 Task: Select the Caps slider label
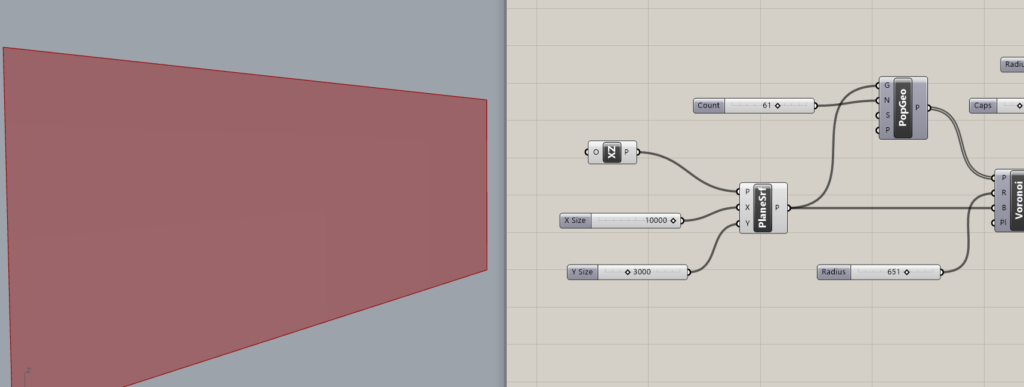983,106
